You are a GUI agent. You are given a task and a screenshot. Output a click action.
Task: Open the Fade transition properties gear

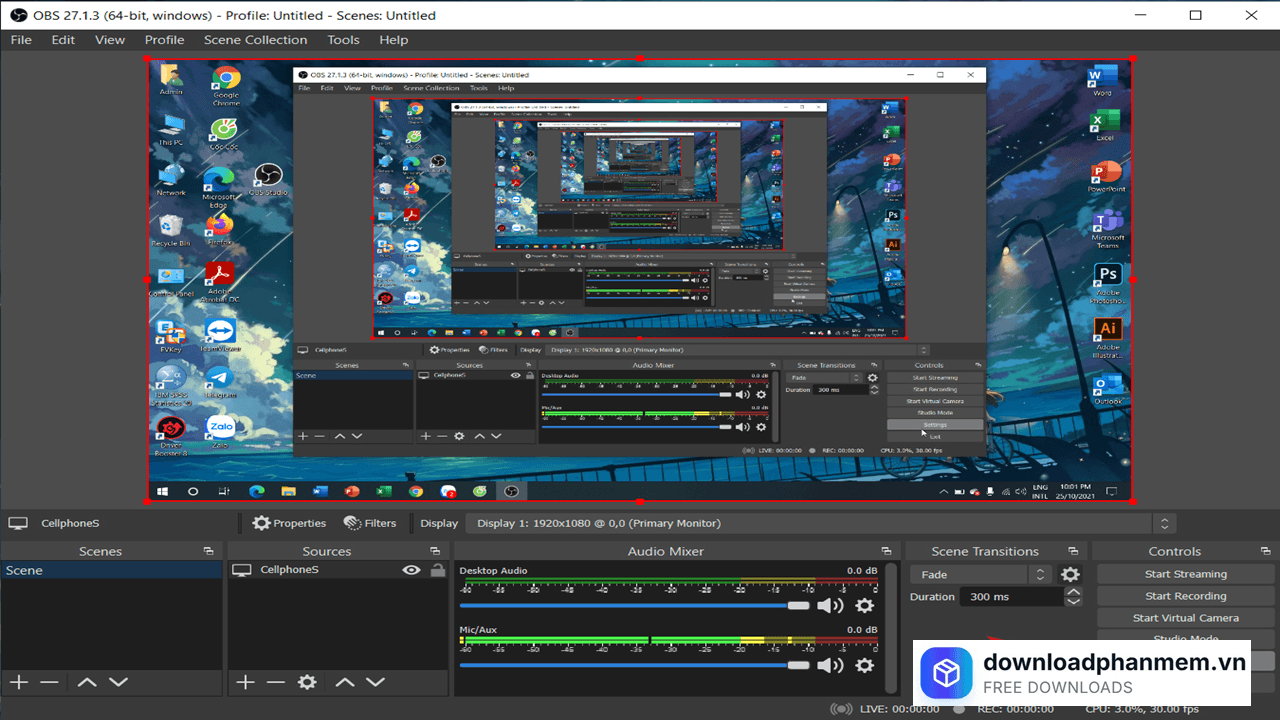[1070, 575]
